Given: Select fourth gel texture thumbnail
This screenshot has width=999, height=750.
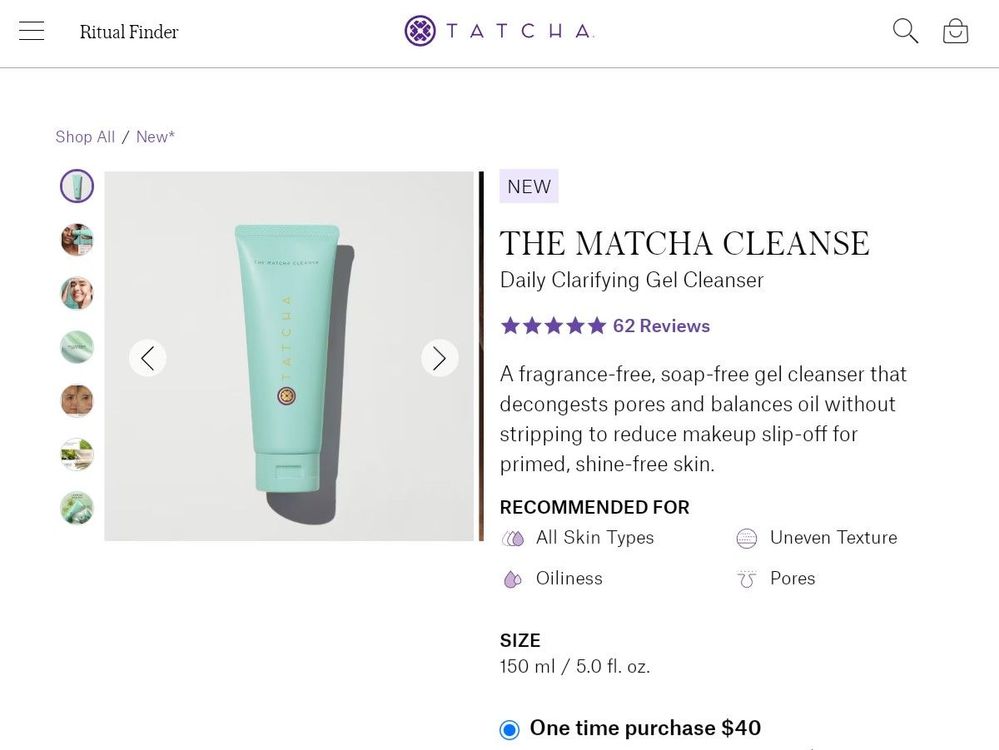Looking at the screenshot, I should [x=77, y=347].
